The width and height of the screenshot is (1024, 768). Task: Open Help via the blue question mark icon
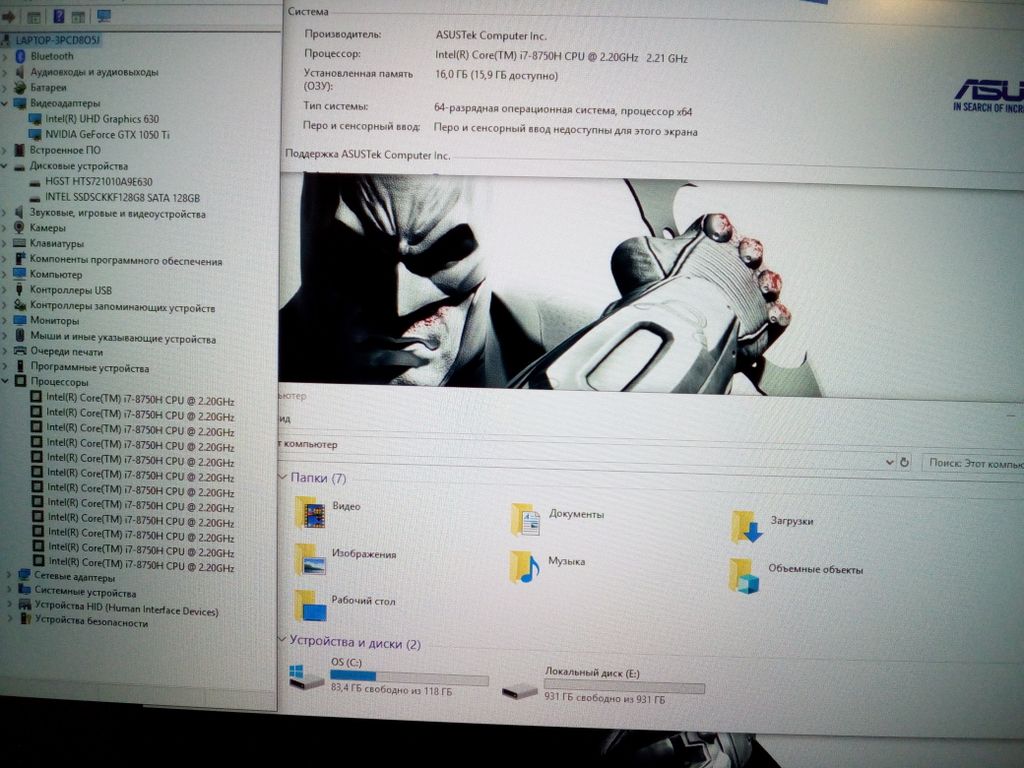[x=59, y=16]
